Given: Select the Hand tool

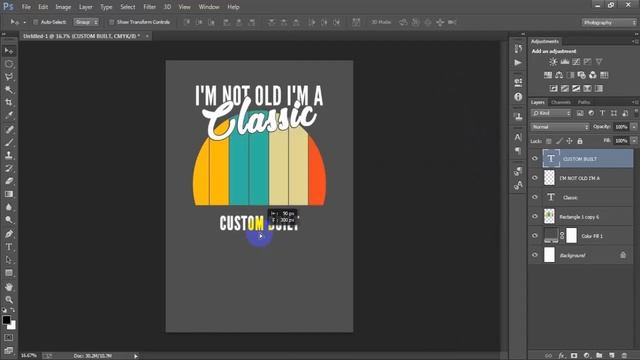Looking at the screenshot, I should tap(9, 287).
